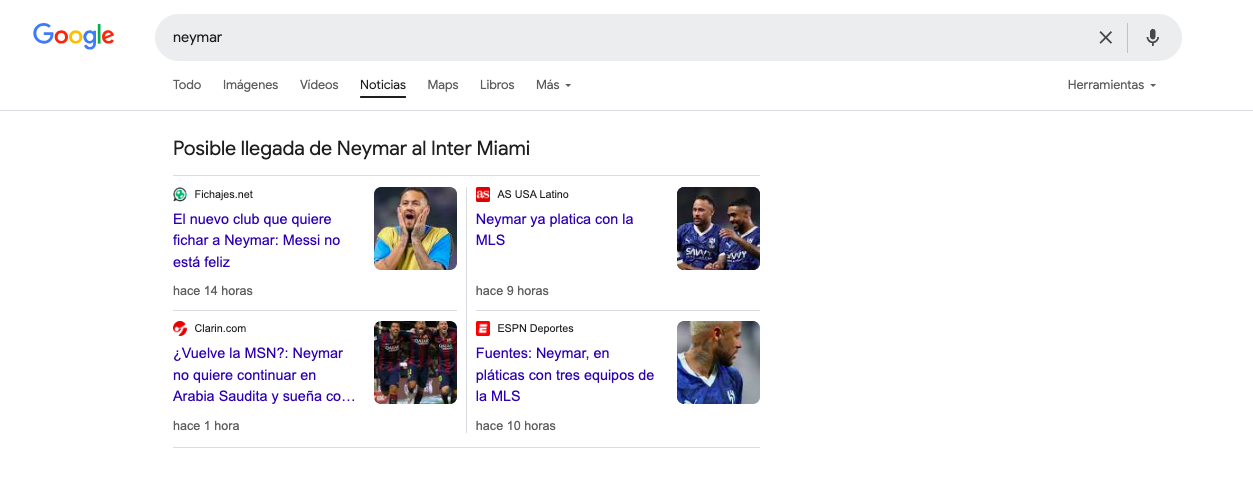Click the ESPN Deportes source icon
The image size is (1253, 481).
coord(483,328)
